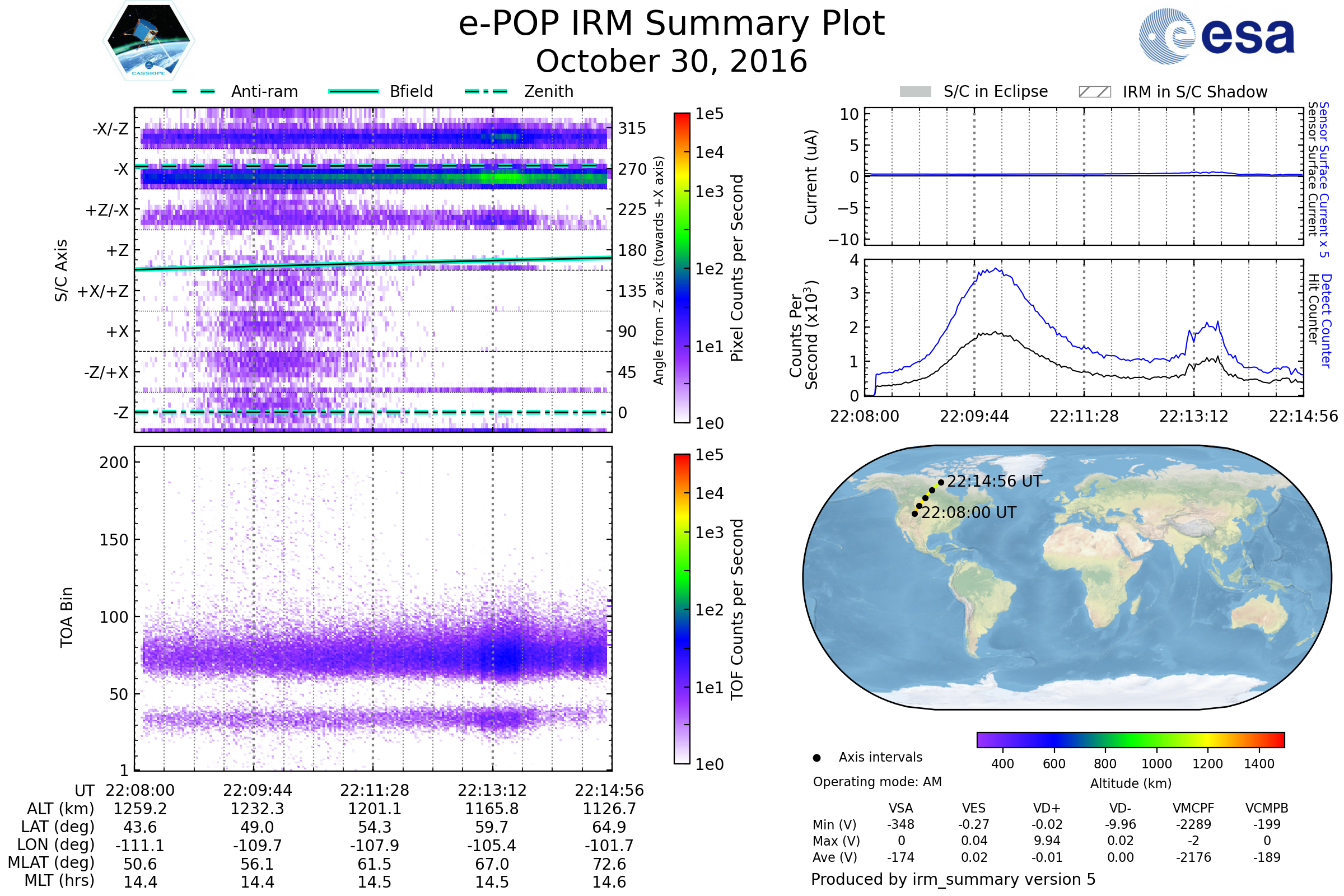Click the Produced by irm_summary version 5 text
Viewport: 1344px width, 896px height.
pos(953,879)
